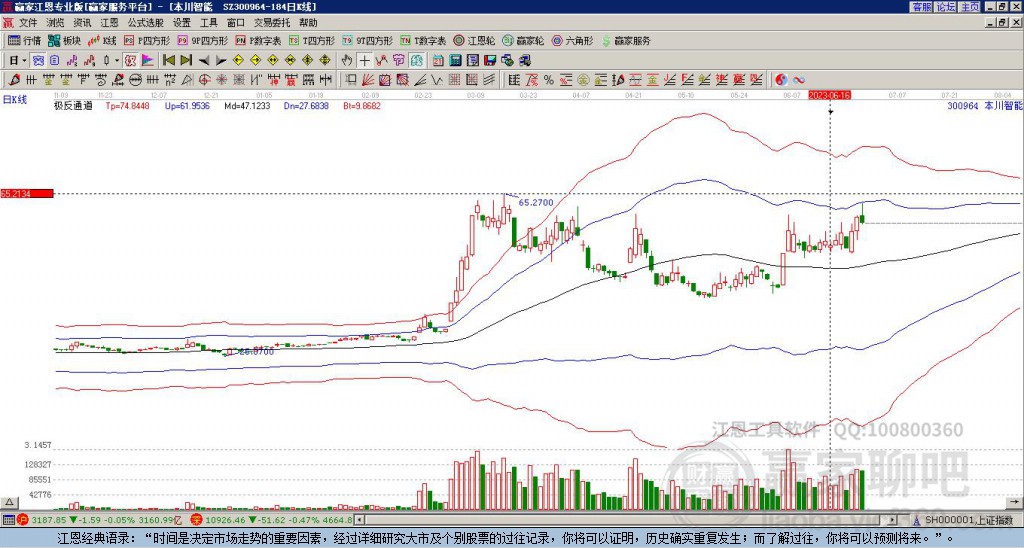The height and width of the screenshot is (548, 1024).
Task: Click the blue infinity cycle icon
Action: (799, 80)
